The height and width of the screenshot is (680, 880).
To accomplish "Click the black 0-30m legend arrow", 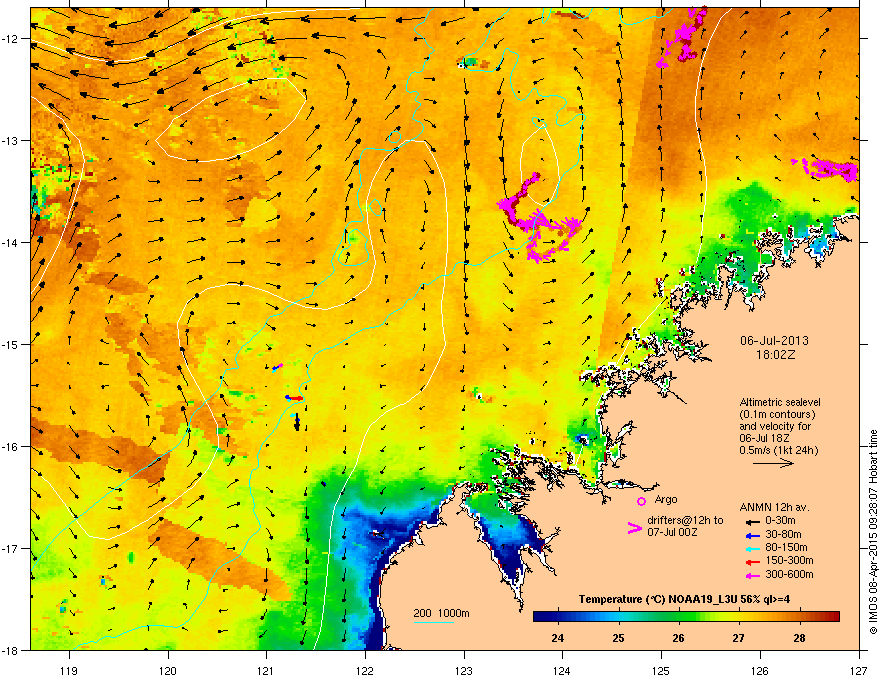I will (x=752, y=521).
